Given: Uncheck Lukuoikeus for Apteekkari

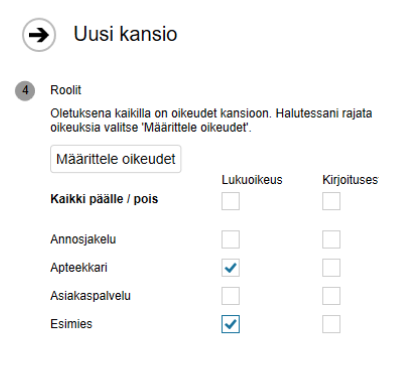Looking at the screenshot, I should [230, 267].
